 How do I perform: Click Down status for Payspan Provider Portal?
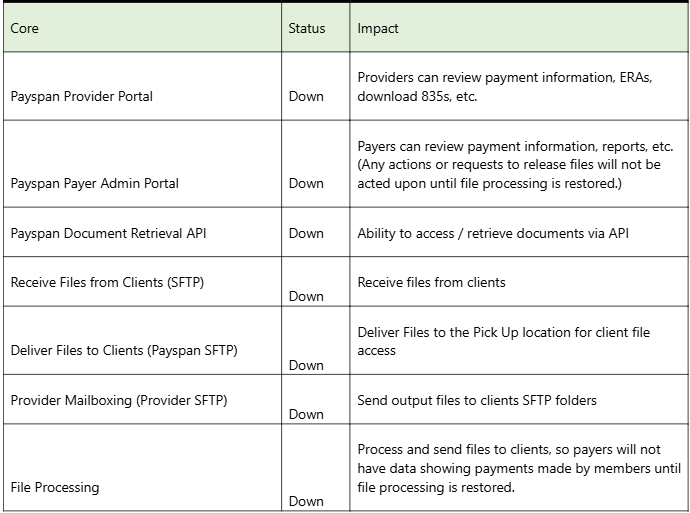pos(306,96)
